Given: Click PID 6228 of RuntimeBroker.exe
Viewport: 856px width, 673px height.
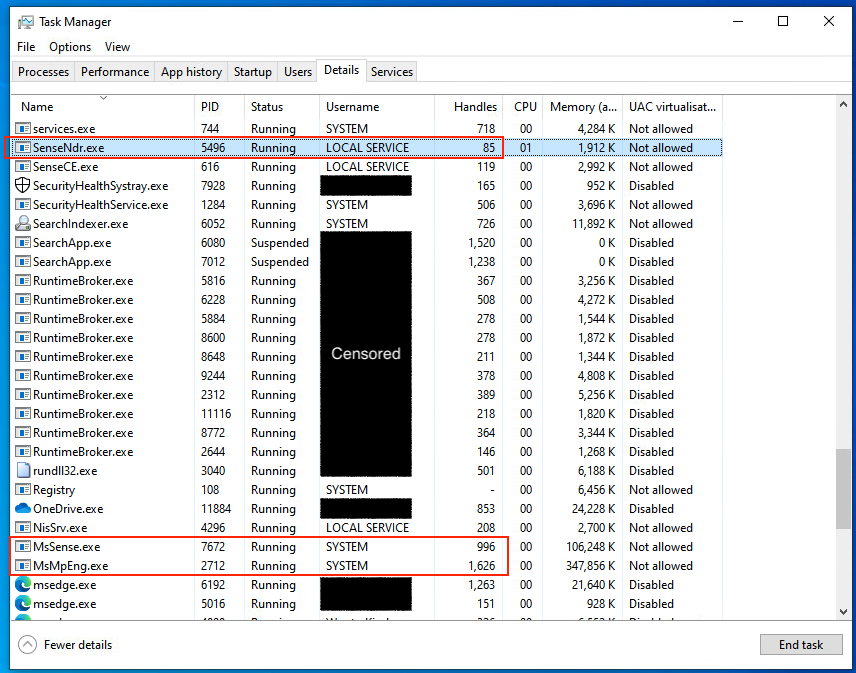Looking at the screenshot, I should [213, 300].
